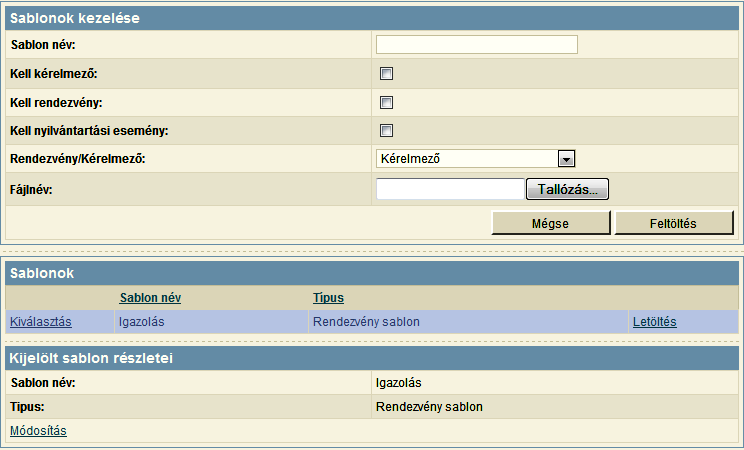
Task: Browse for a file with Tallózás
Action: pos(567,189)
